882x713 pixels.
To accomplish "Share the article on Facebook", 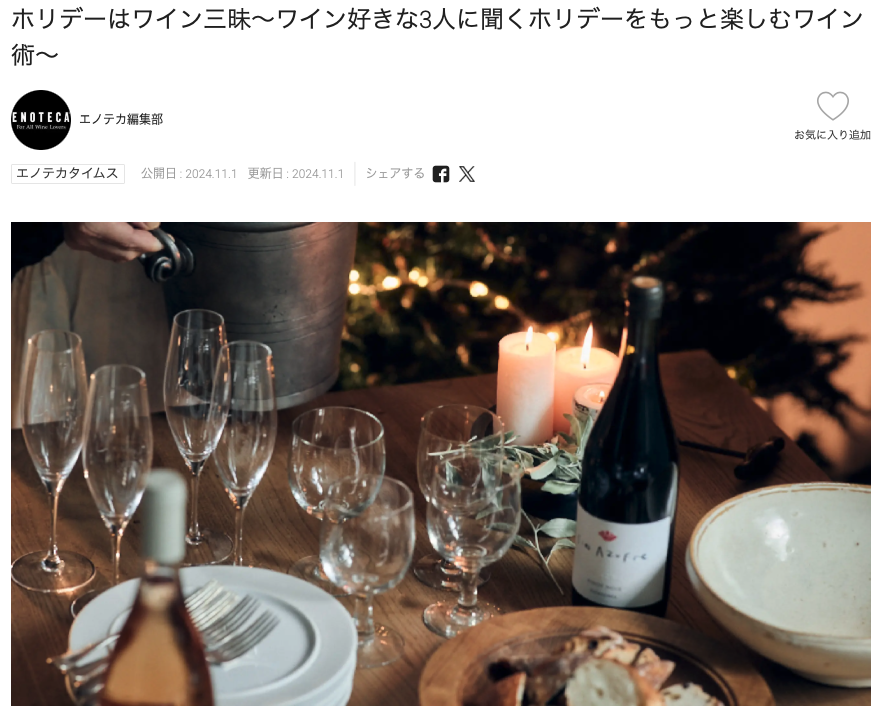I will coord(441,174).
